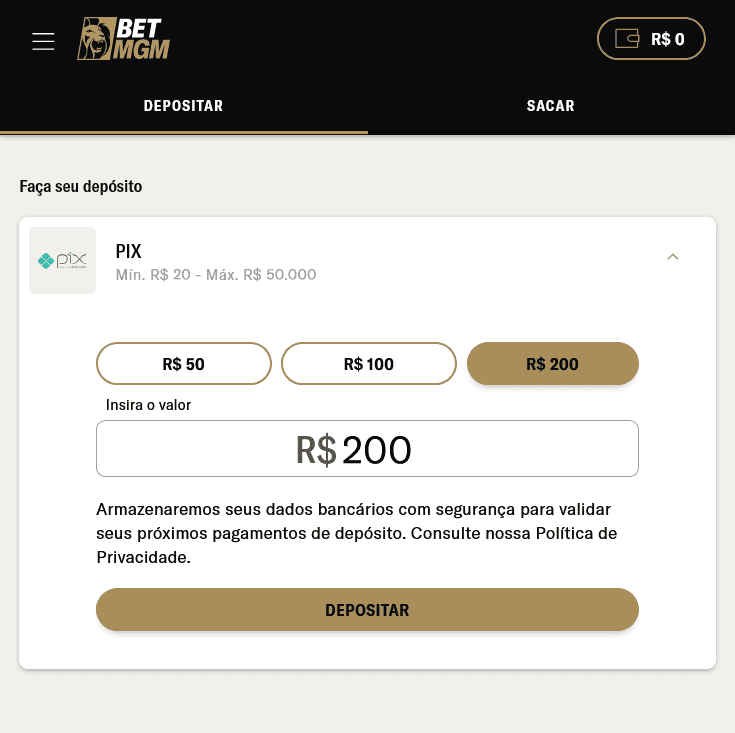The width and height of the screenshot is (735, 733).
Task: Open the hamburger navigation menu
Action: click(x=43, y=41)
